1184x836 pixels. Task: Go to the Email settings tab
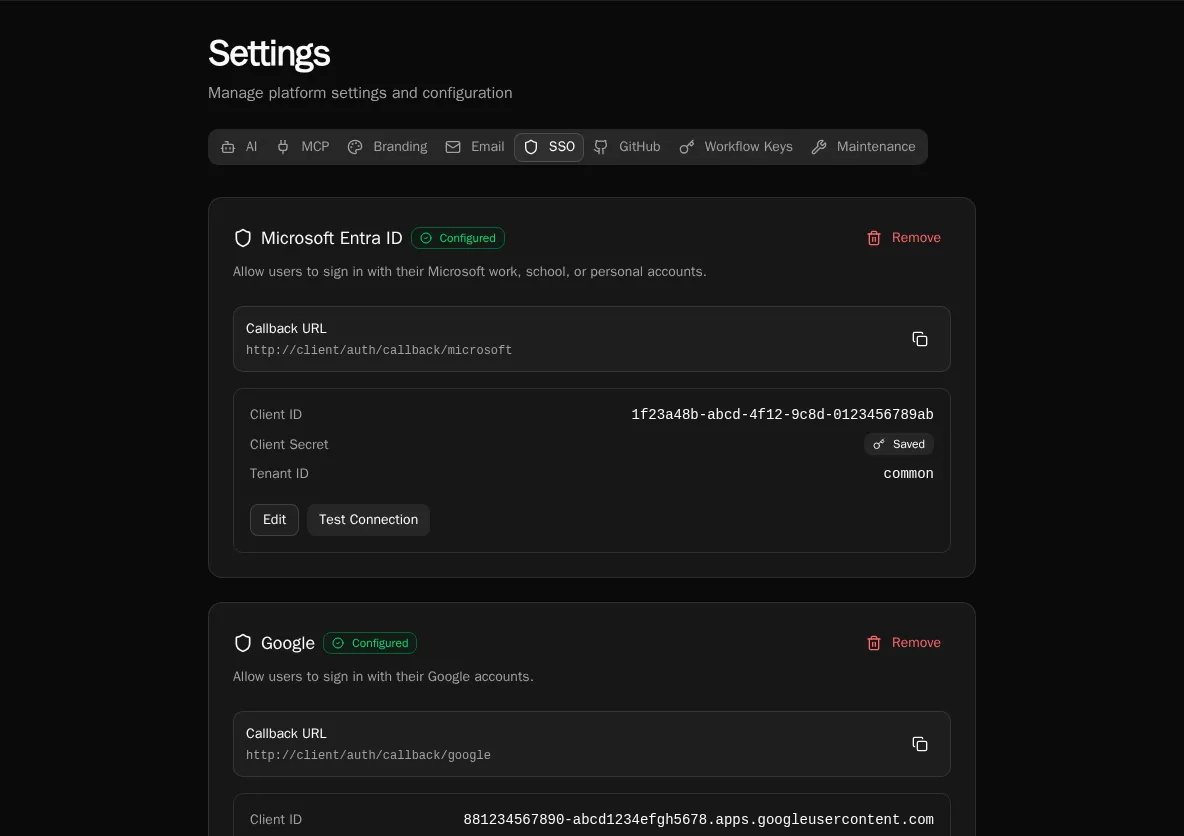click(x=475, y=147)
